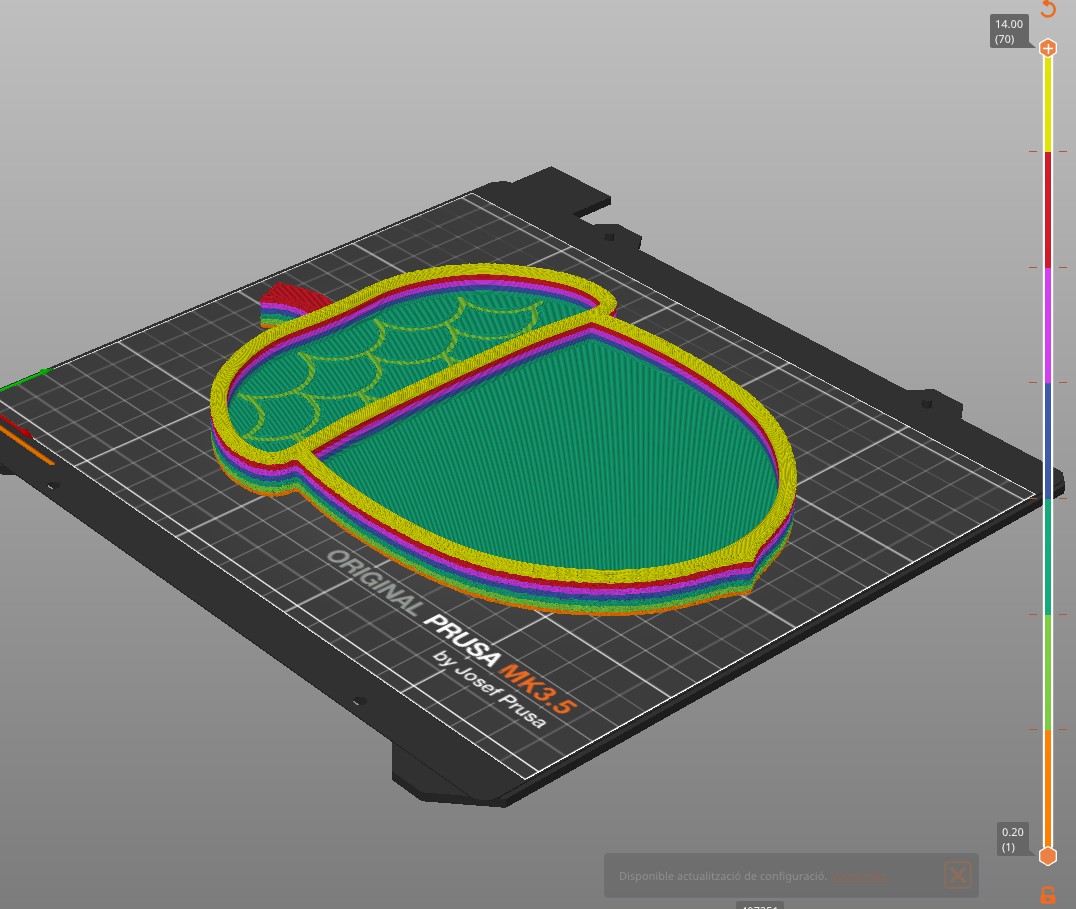Click the yellow segment of the layer slider
This screenshot has height=909, width=1076.
1048,104
